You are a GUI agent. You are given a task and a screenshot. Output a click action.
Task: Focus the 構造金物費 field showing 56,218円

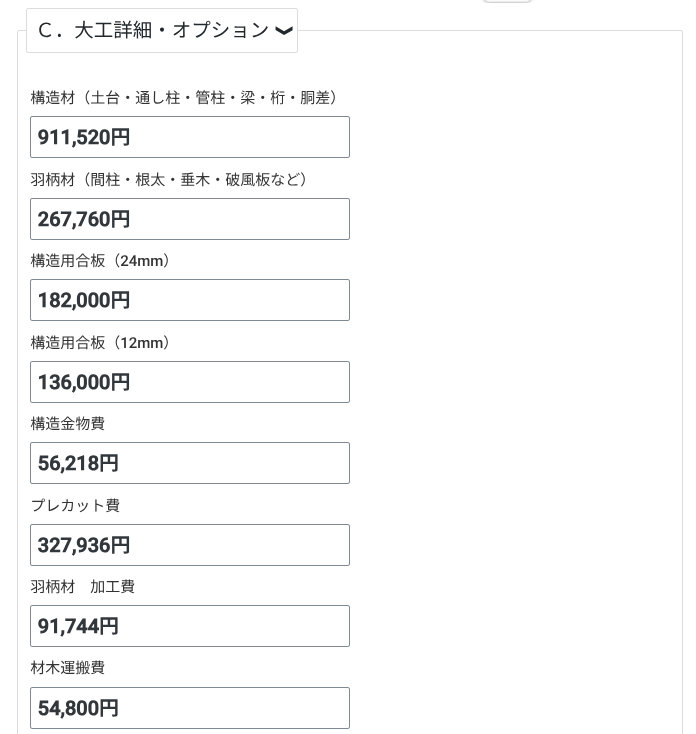point(190,463)
